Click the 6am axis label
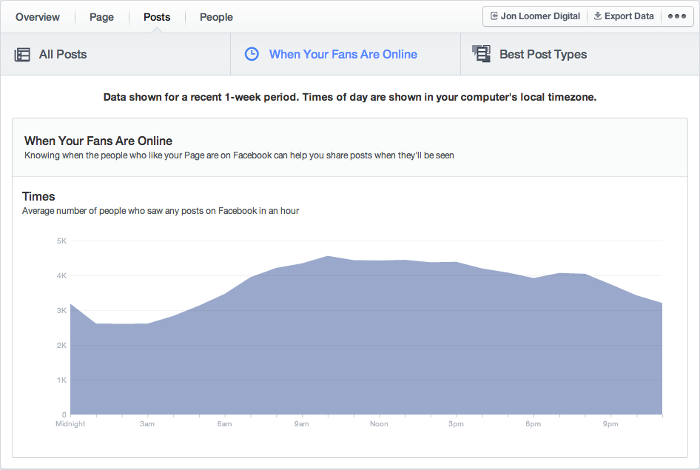Viewport: 700px width, 470px height. 224,424
